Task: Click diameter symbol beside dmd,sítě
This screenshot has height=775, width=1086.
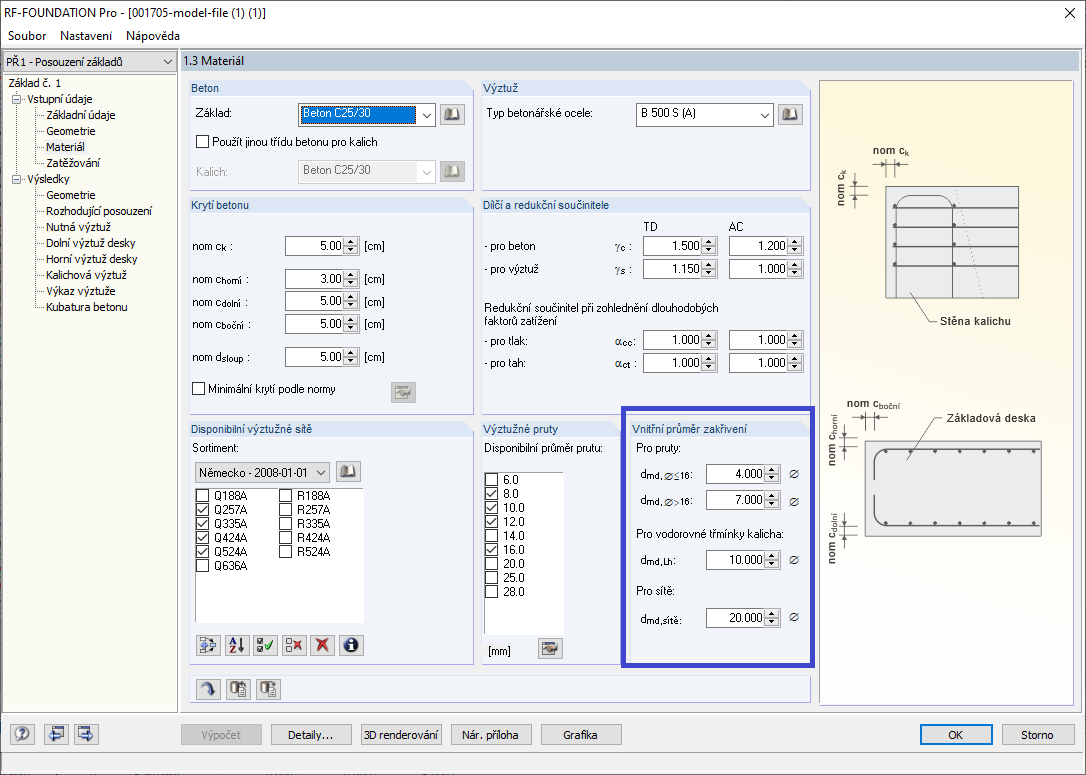Action: tap(794, 617)
